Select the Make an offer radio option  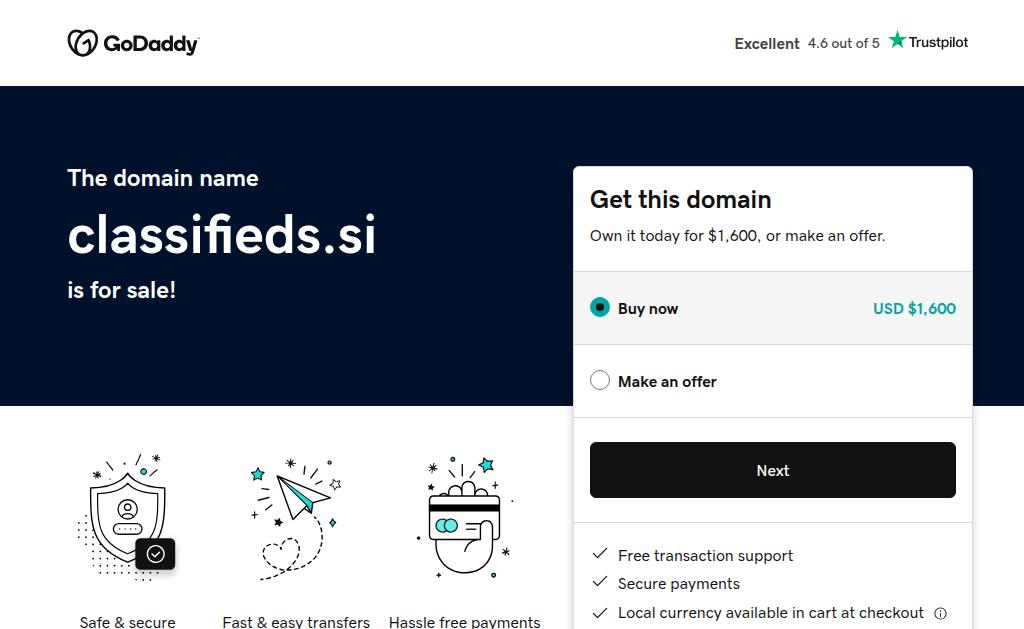tap(600, 380)
